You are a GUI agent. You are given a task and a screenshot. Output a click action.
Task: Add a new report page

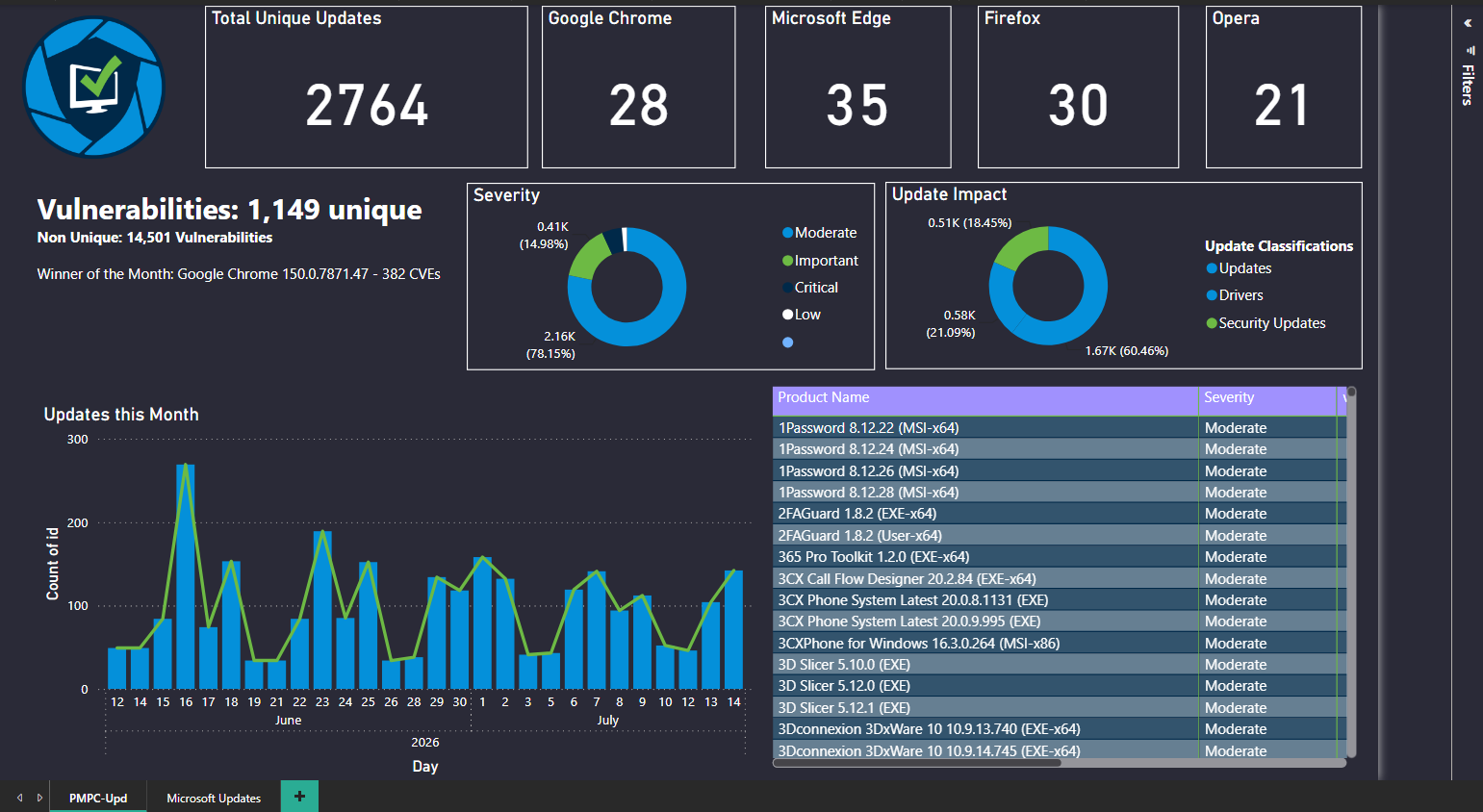click(299, 797)
